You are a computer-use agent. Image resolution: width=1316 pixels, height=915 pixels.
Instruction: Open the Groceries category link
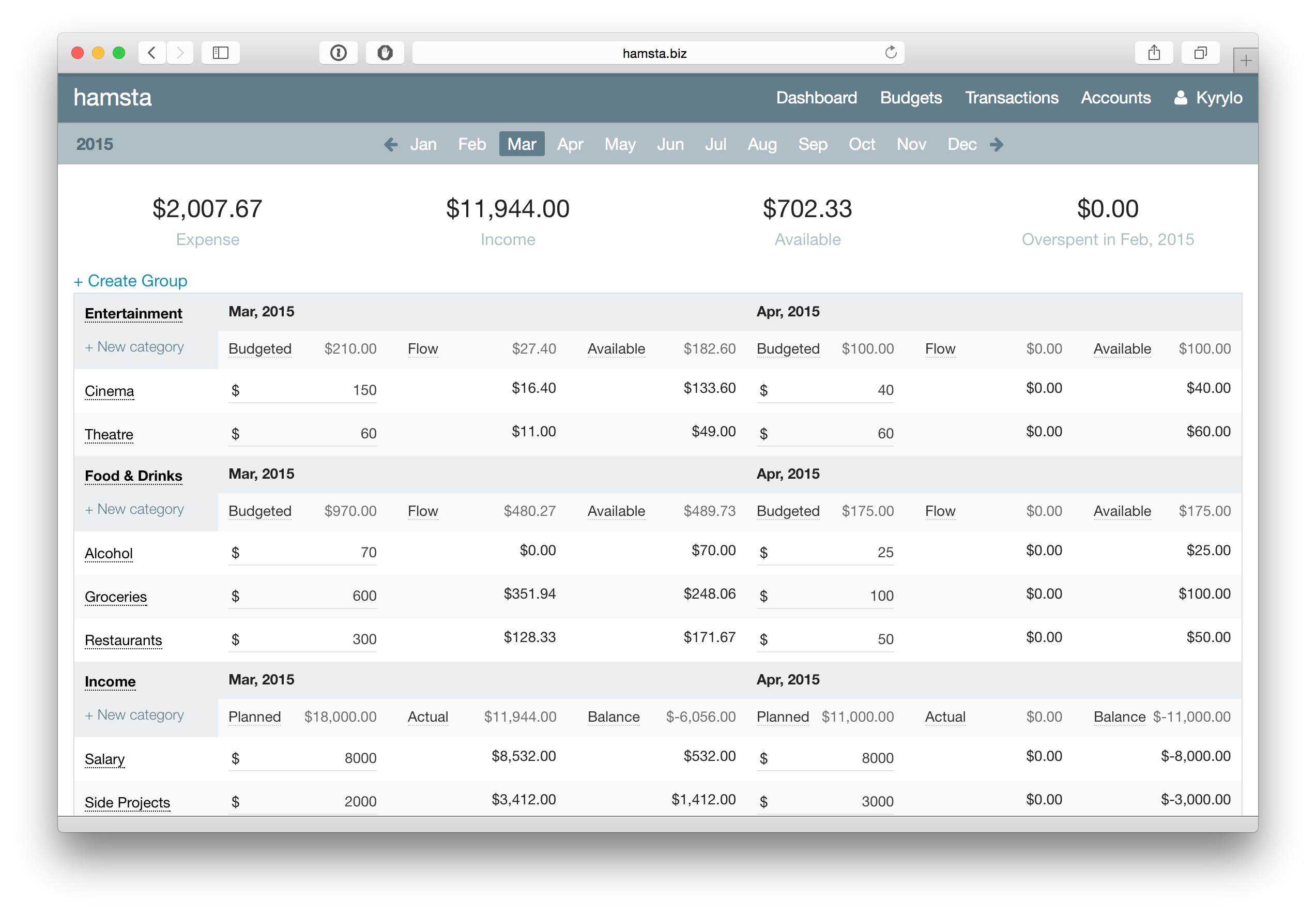116,597
